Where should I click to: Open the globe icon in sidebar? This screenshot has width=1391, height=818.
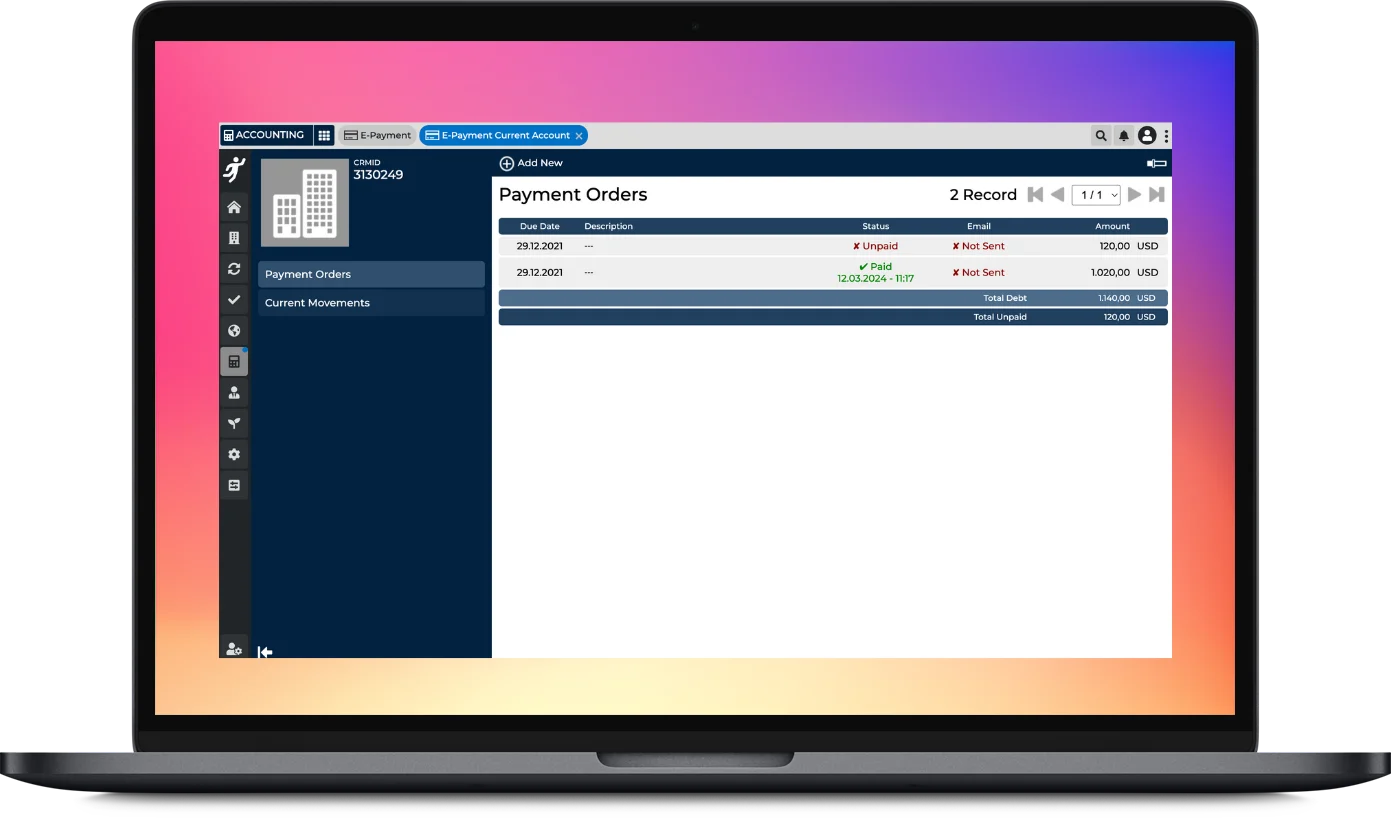pyautogui.click(x=234, y=331)
